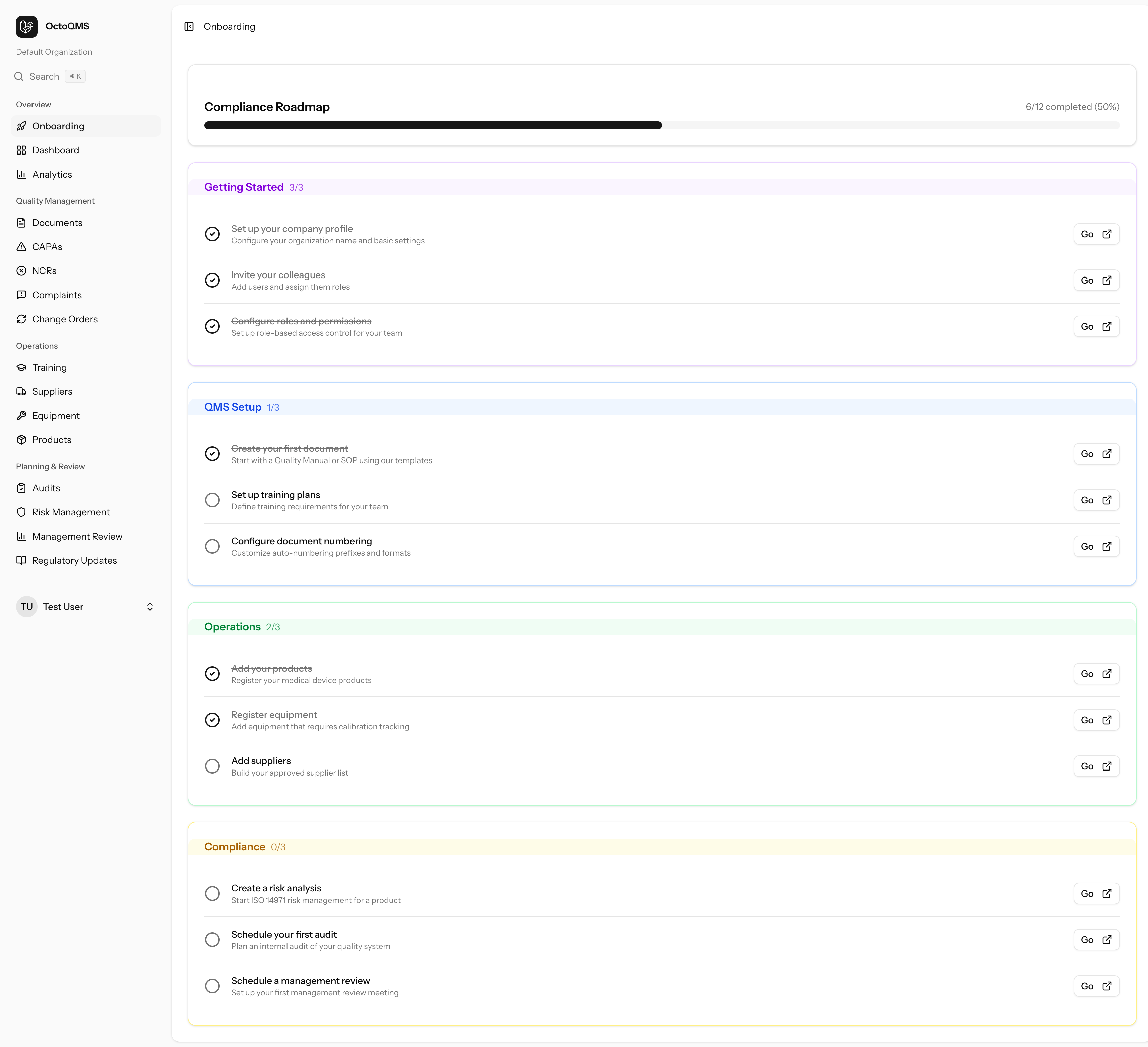The width and height of the screenshot is (1148, 1047).
Task: Open the Onboarding sidebar item
Action: coord(85,126)
